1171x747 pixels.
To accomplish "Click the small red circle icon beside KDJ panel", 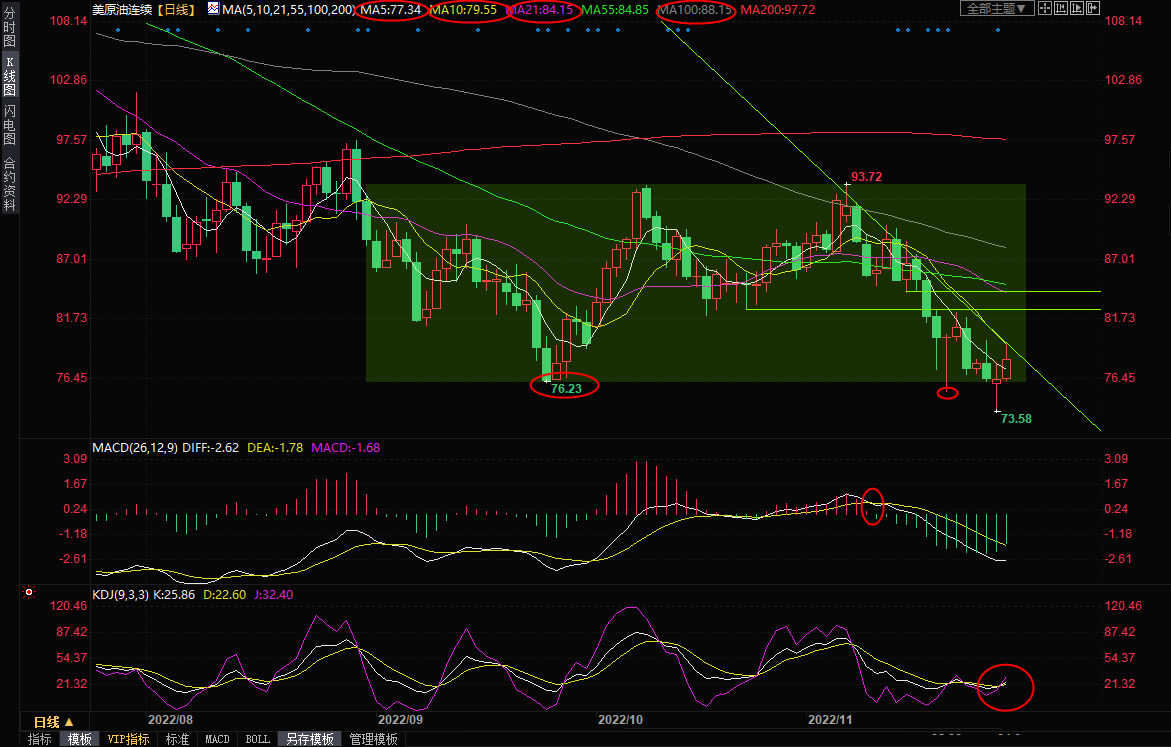I will click(28, 593).
